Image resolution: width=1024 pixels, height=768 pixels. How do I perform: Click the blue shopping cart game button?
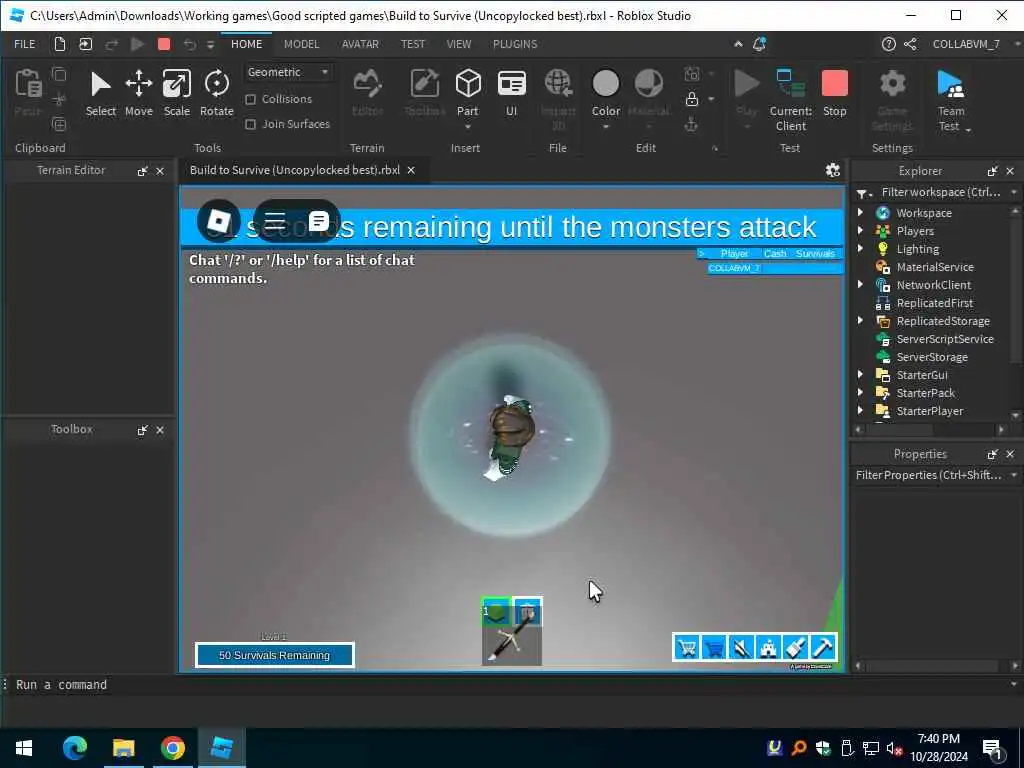(714, 647)
